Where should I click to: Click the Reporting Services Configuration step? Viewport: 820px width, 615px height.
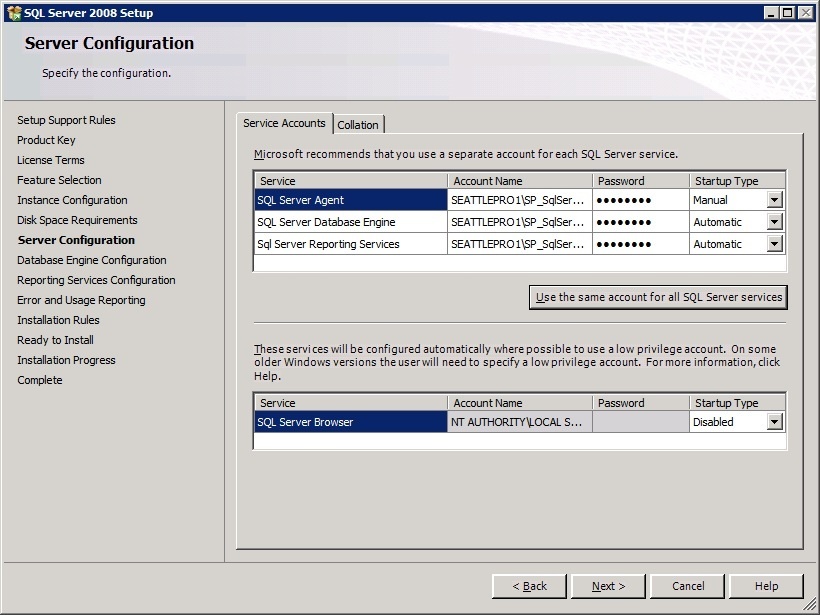[x=96, y=280]
